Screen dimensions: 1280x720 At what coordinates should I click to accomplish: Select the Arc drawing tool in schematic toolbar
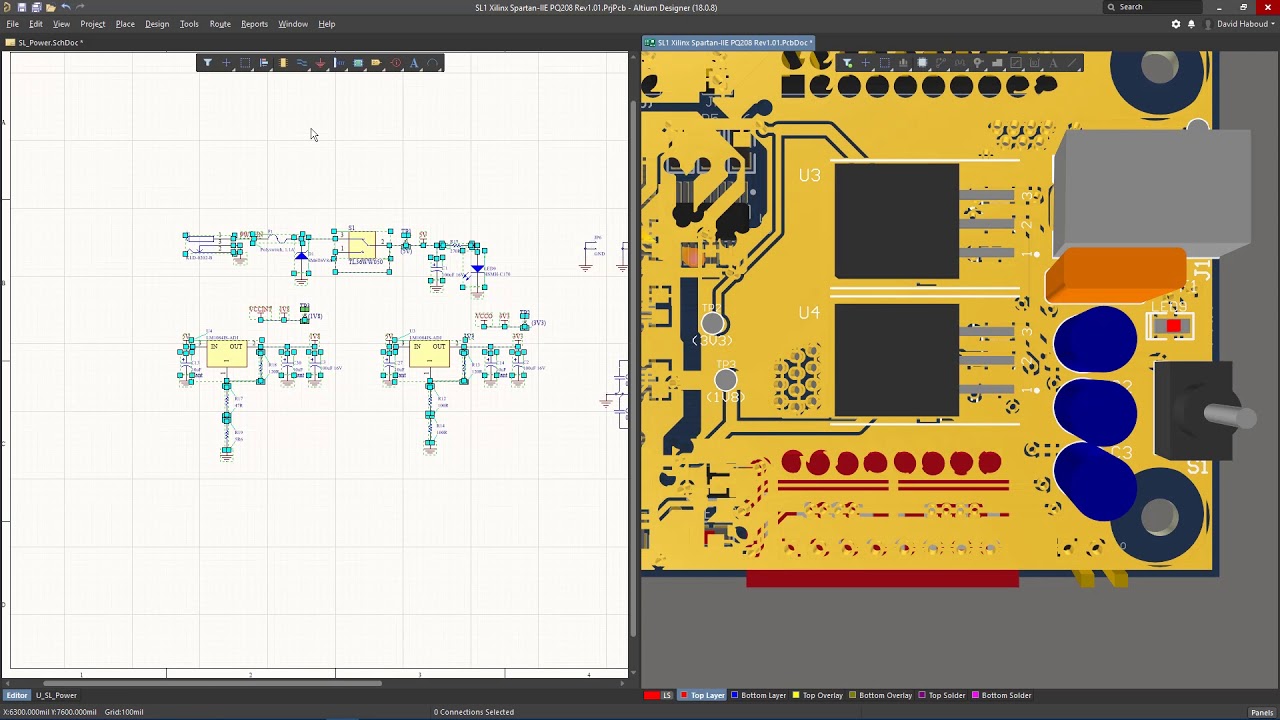click(x=433, y=63)
